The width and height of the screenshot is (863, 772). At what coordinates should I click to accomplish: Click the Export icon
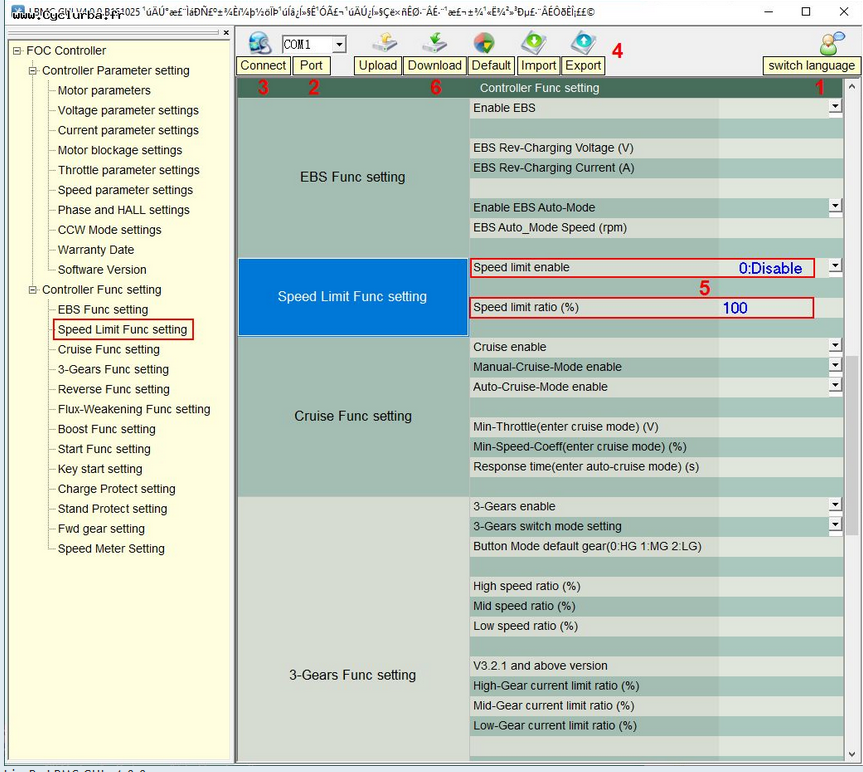click(x=583, y=43)
